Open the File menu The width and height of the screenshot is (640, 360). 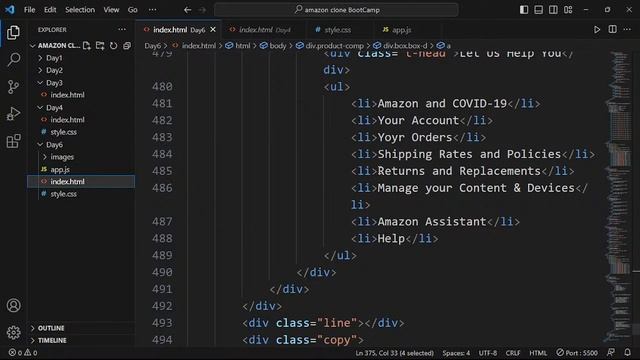point(29,10)
